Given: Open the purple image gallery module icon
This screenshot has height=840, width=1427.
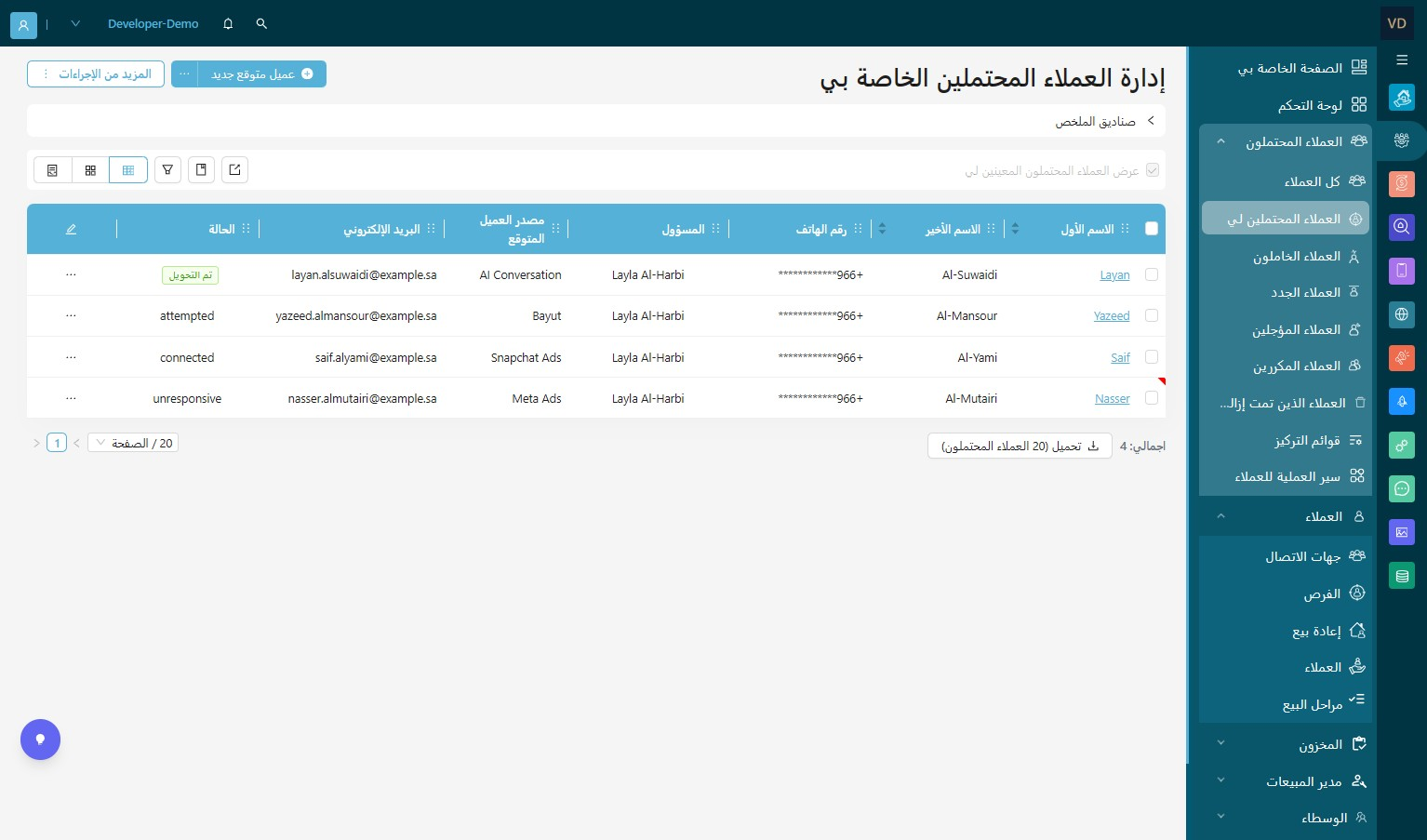Looking at the screenshot, I should [x=1402, y=532].
